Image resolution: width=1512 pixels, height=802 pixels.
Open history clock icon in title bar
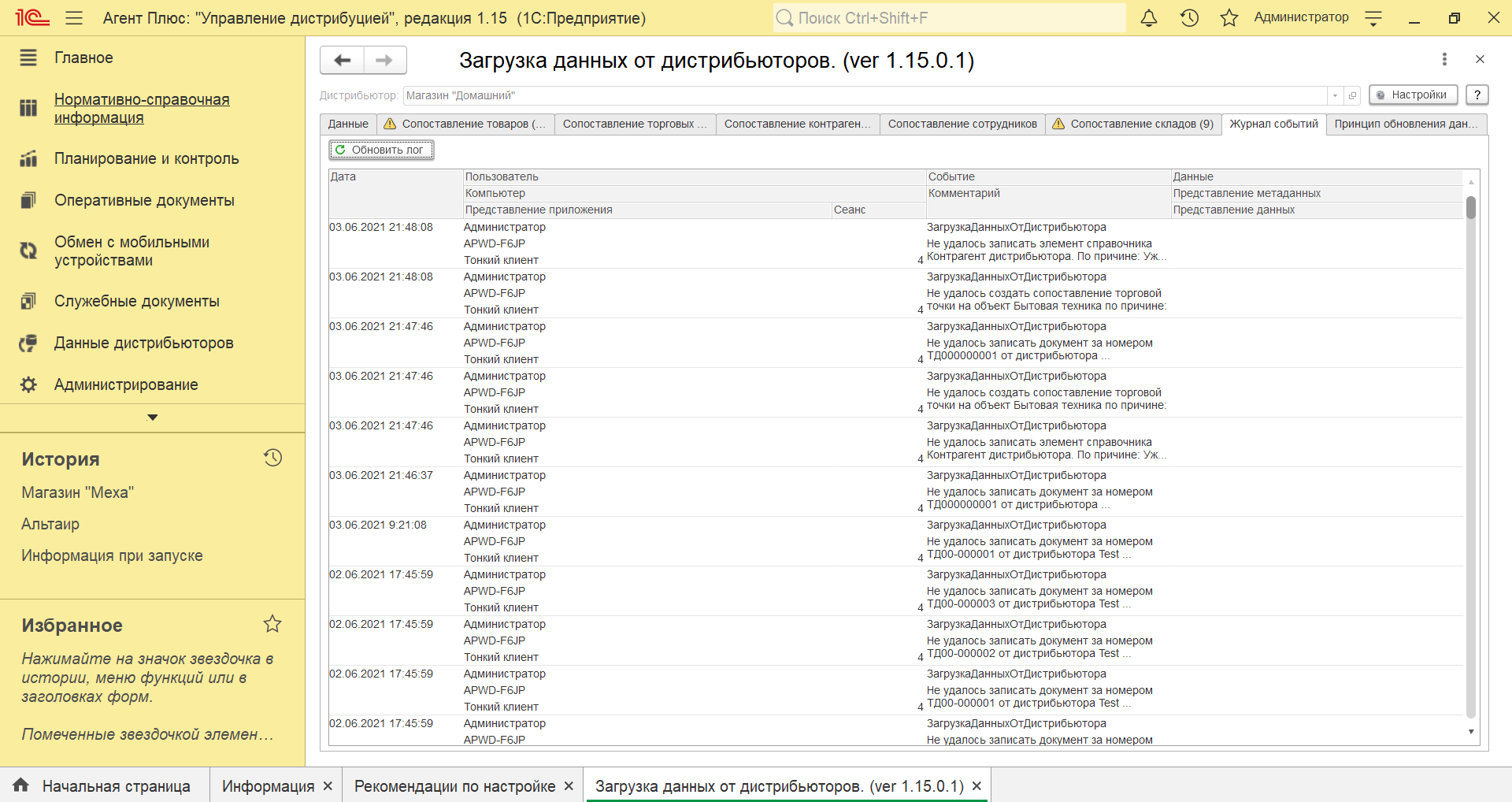click(1189, 17)
